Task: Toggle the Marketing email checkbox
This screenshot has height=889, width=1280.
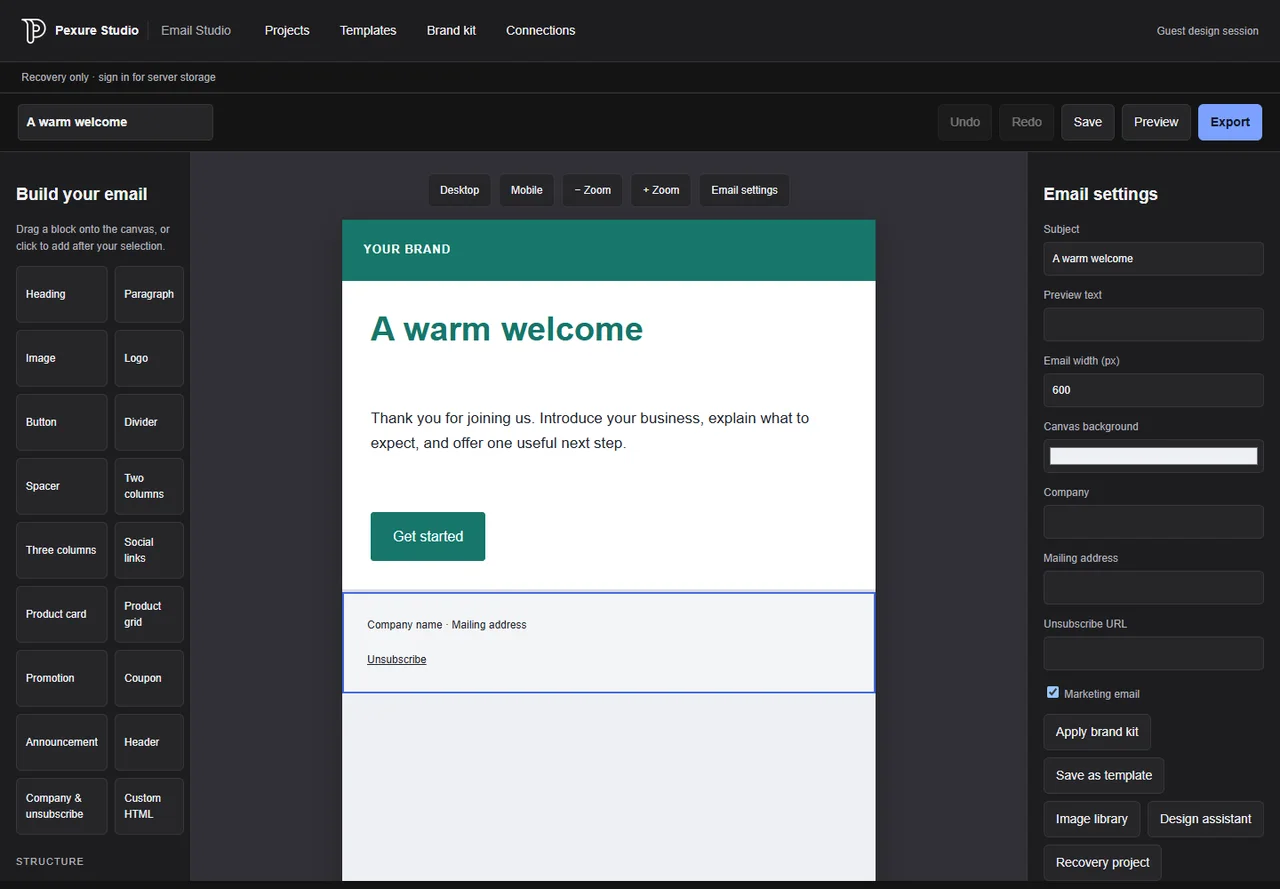Action: (x=1053, y=692)
